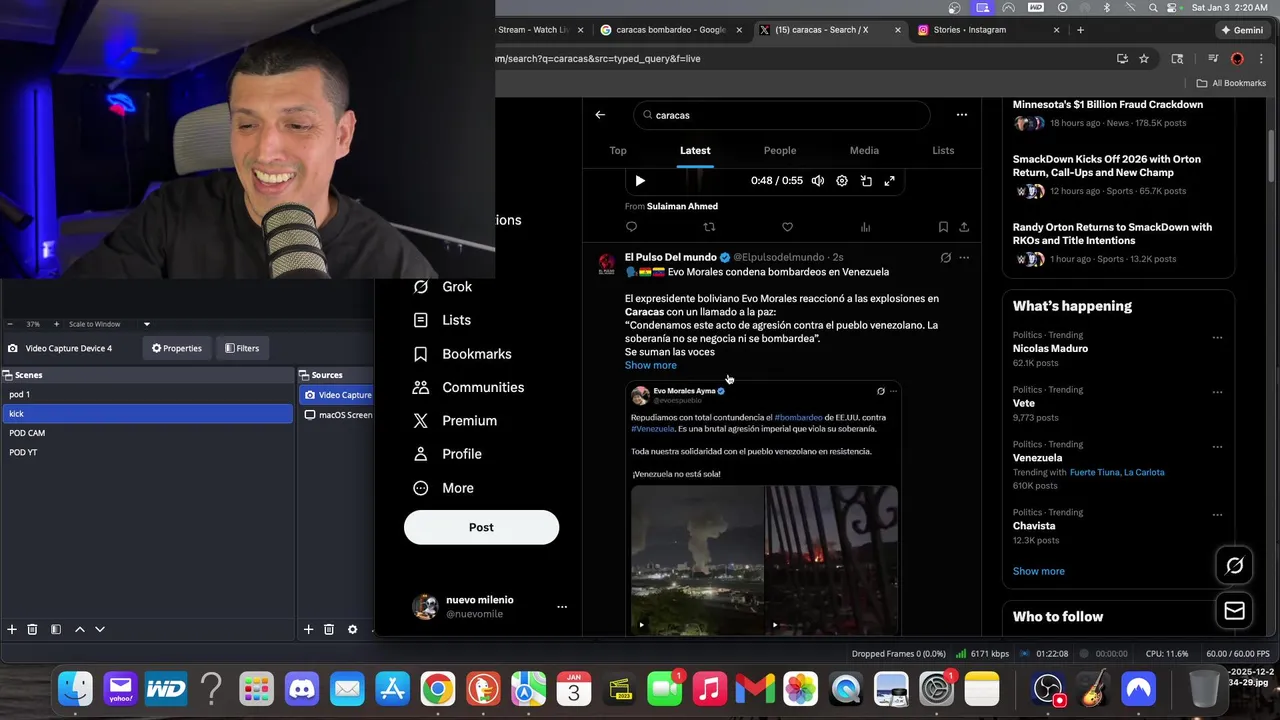
Task: Open Grok in X sidebar
Action: [x=442, y=287]
